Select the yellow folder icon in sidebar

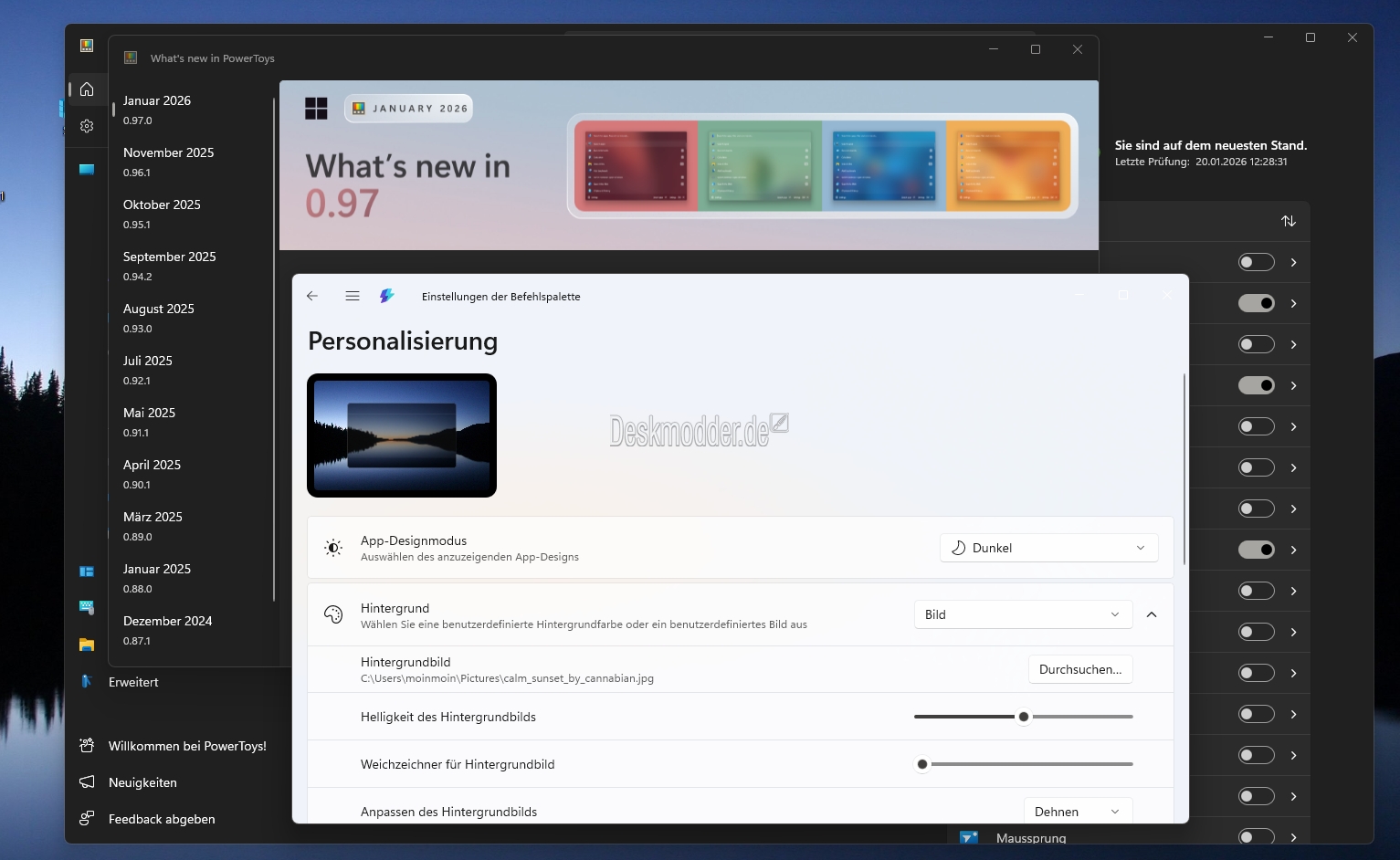pyautogui.click(x=87, y=645)
